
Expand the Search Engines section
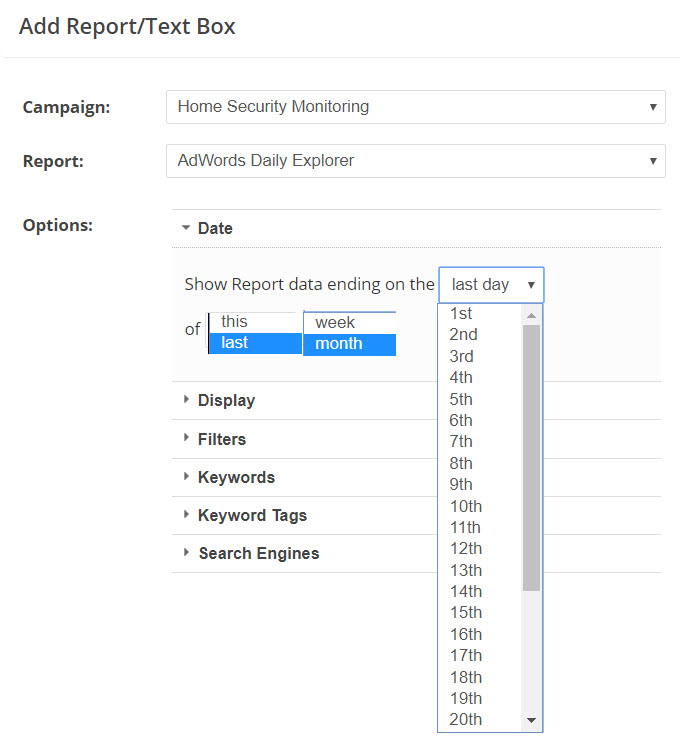pos(258,553)
